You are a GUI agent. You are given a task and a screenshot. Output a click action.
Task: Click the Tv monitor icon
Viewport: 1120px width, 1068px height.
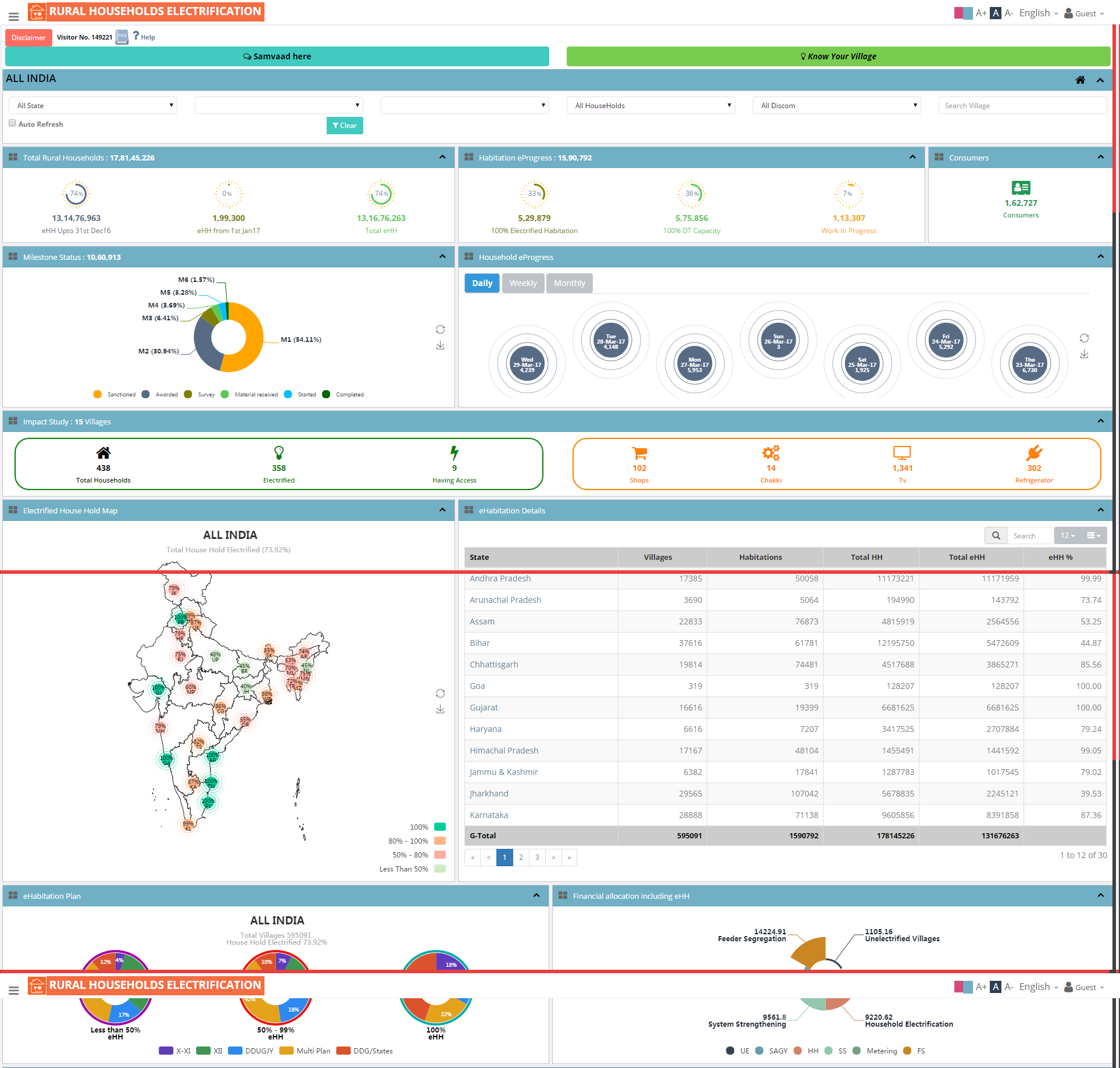coord(902,453)
